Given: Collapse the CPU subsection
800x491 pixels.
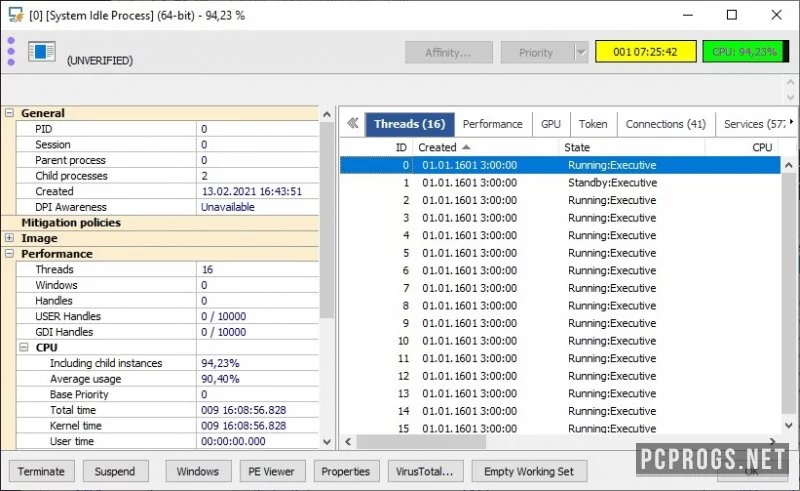Looking at the screenshot, I should coord(24,347).
